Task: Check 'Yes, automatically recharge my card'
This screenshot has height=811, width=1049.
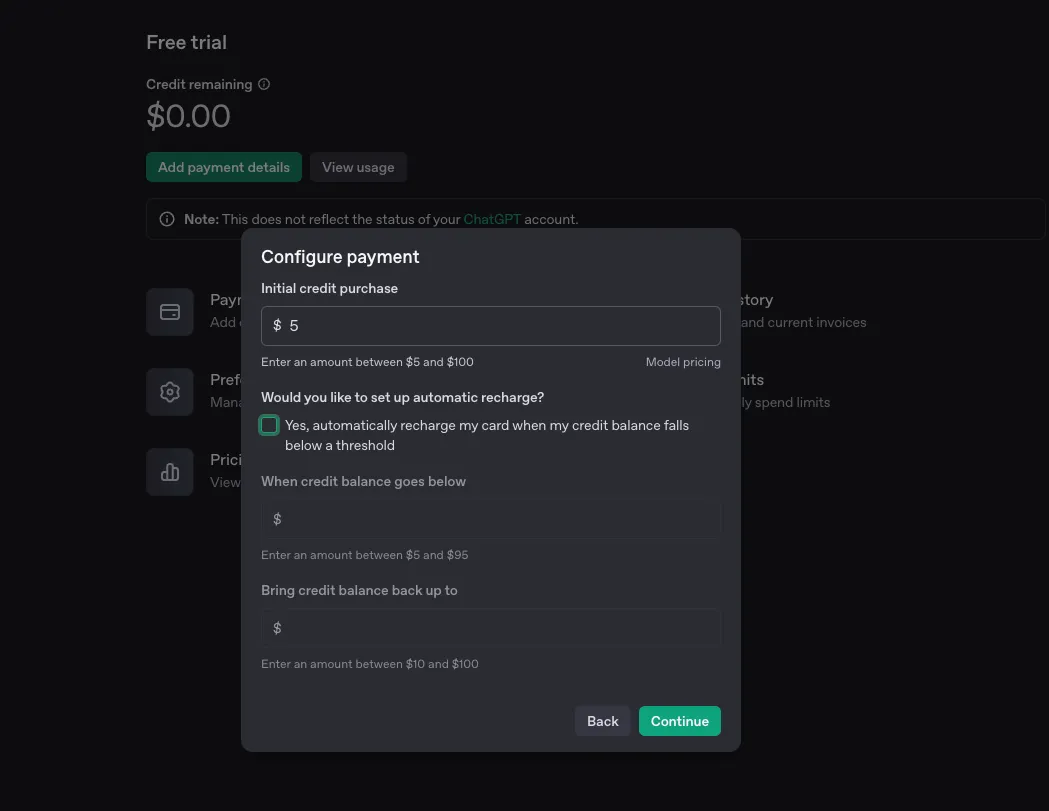Action: pyautogui.click(x=268, y=424)
